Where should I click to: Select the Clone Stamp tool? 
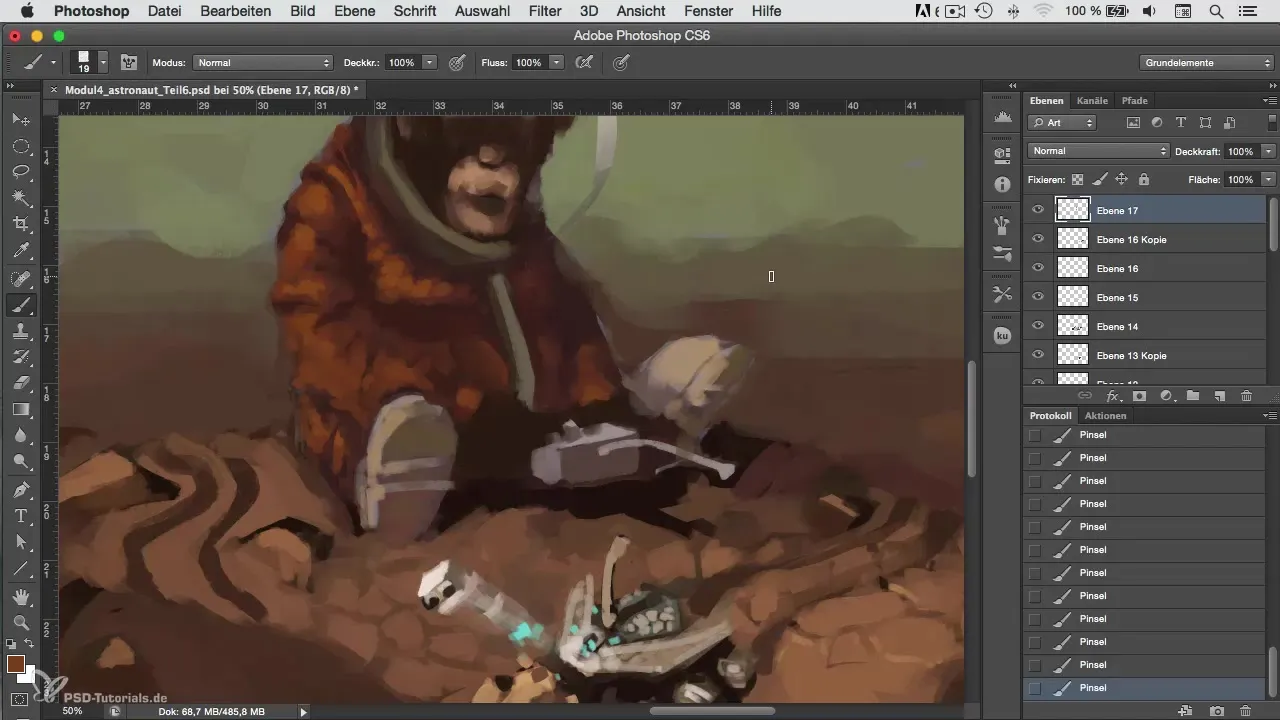point(21,331)
